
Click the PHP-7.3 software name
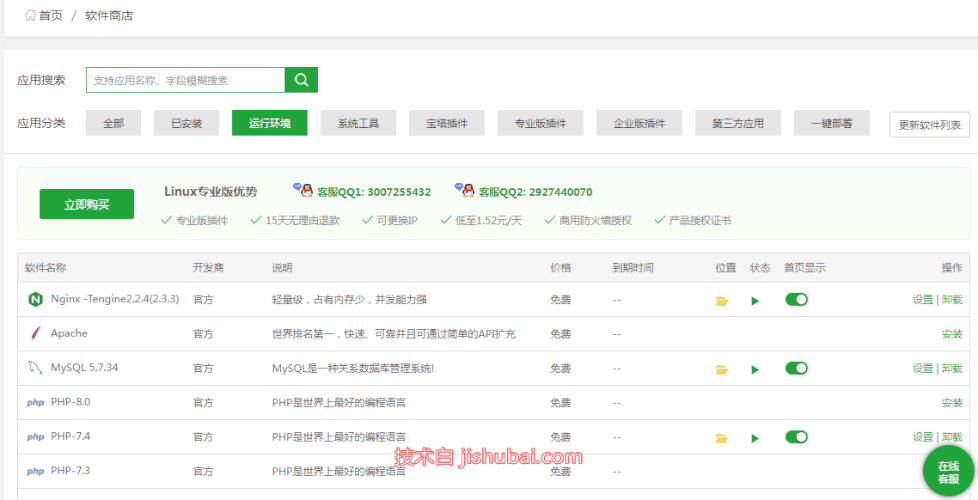pyautogui.click(x=70, y=470)
